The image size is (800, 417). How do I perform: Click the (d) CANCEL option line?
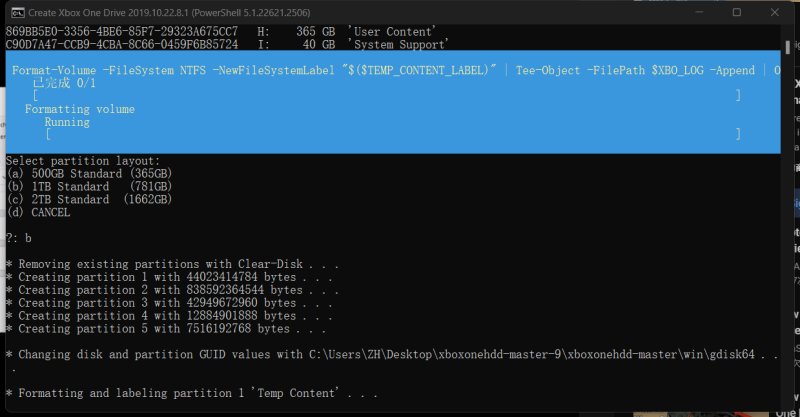(41, 212)
